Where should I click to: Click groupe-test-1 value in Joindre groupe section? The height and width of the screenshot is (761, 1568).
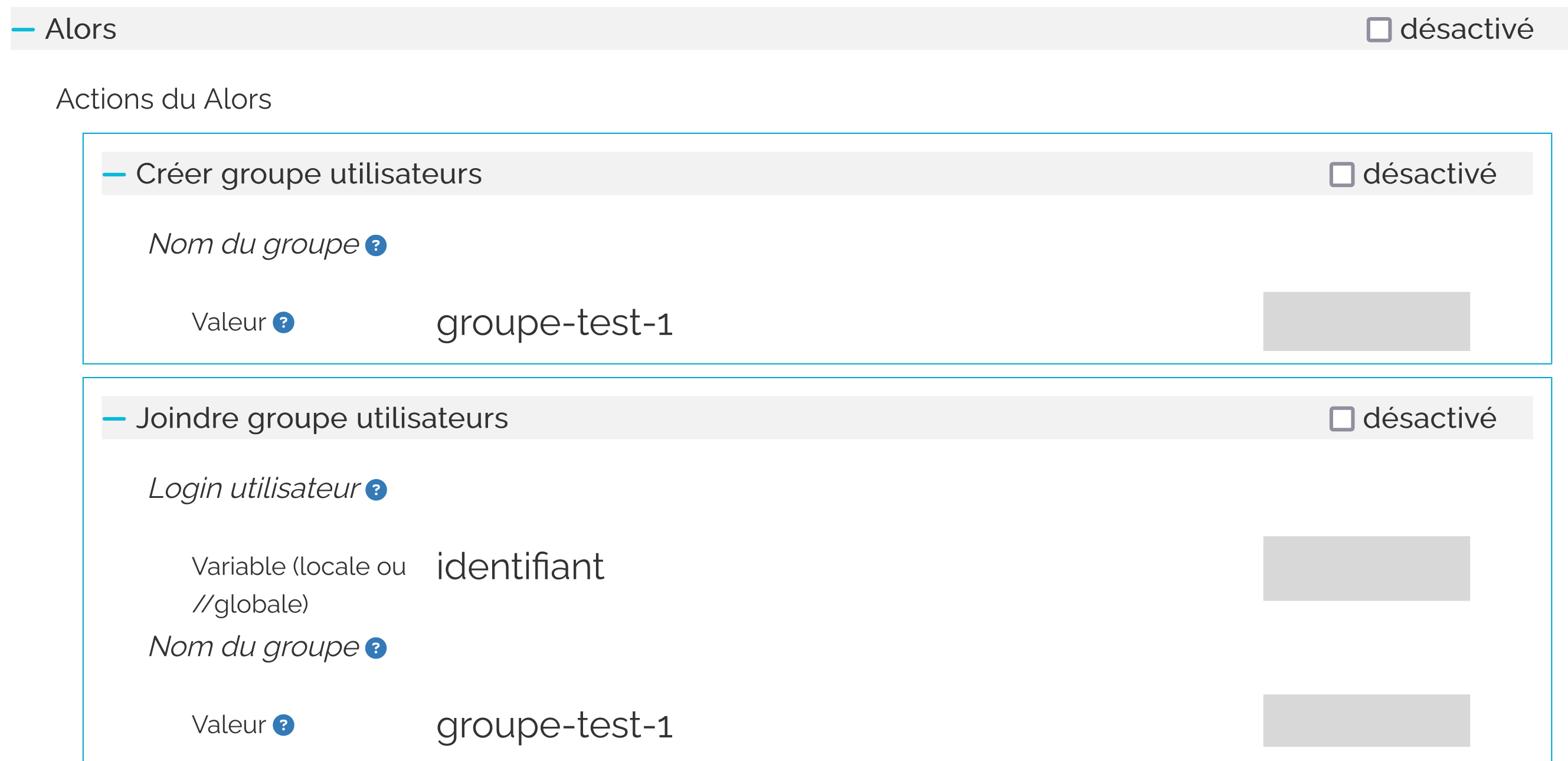tap(554, 725)
